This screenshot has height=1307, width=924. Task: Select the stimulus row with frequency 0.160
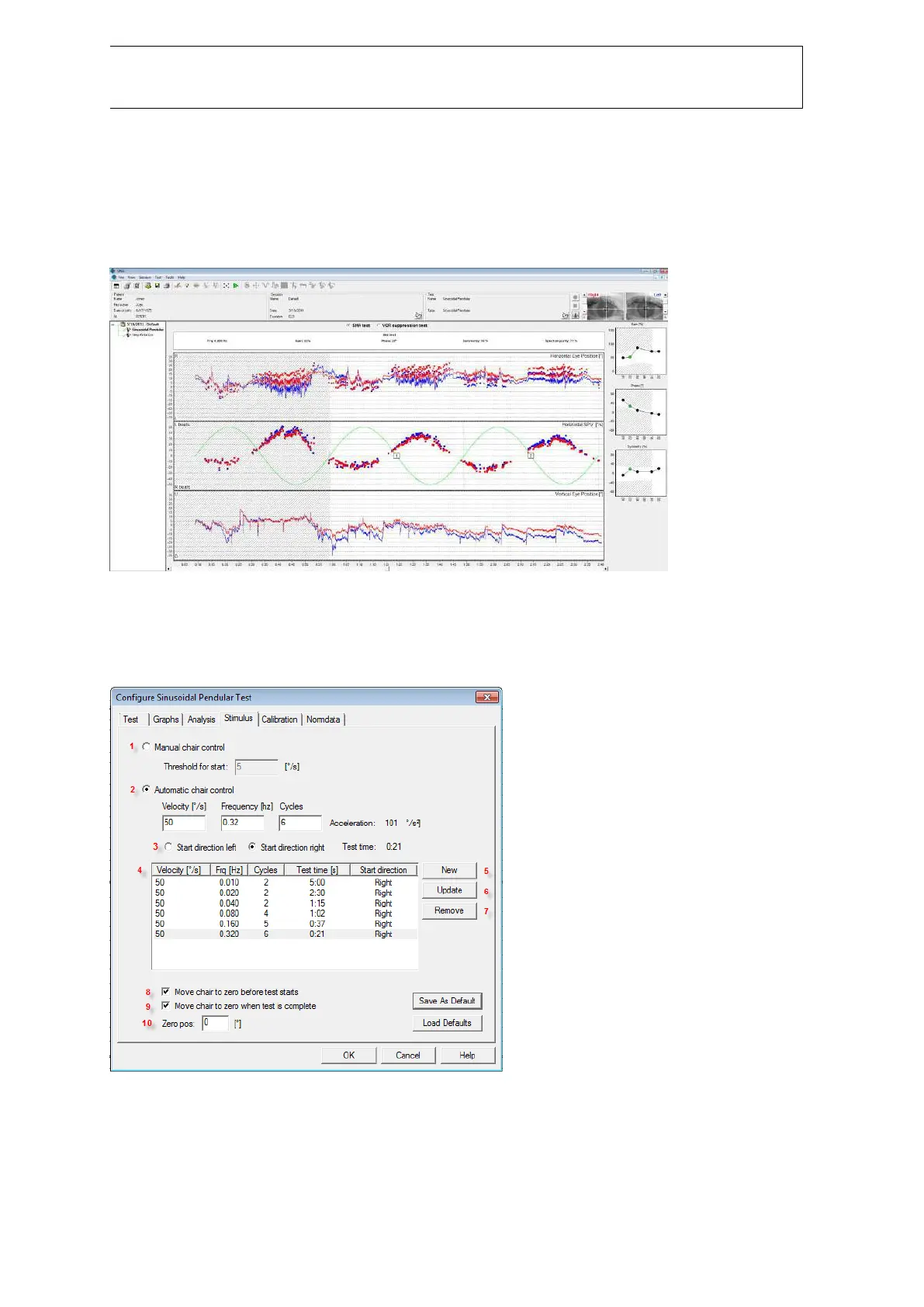click(x=285, y=924)
